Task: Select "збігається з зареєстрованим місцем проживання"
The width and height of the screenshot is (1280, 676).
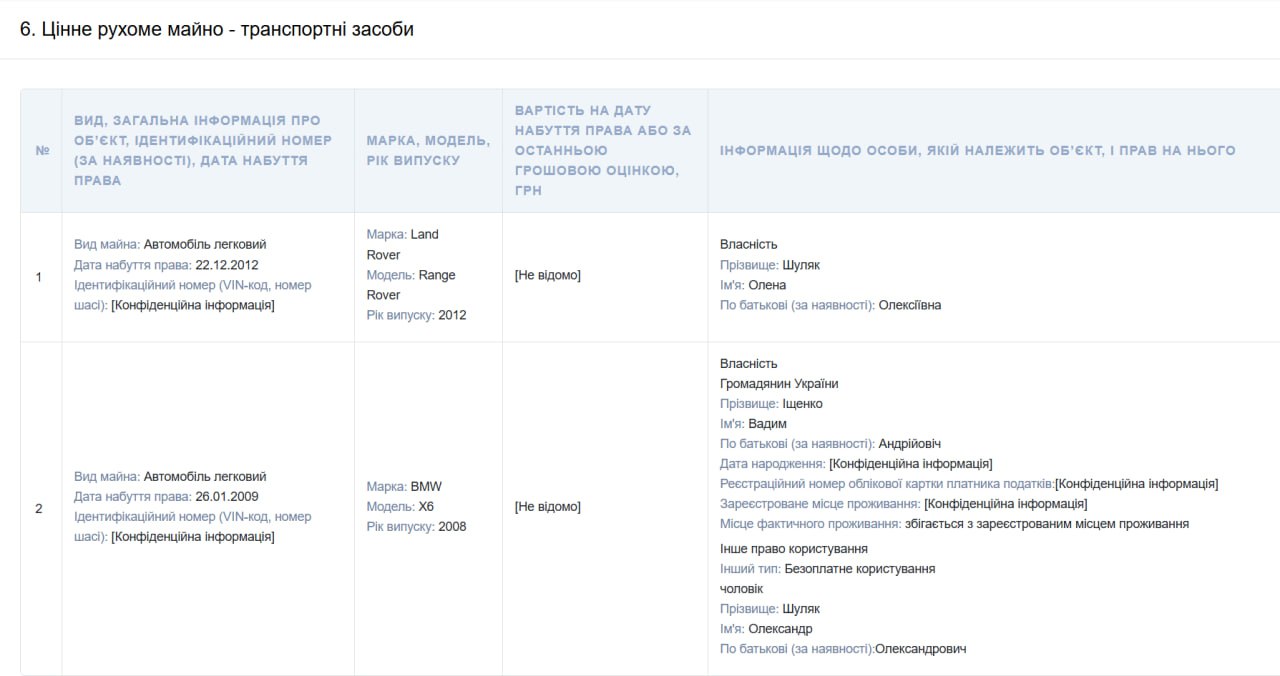Action: 1047,524
